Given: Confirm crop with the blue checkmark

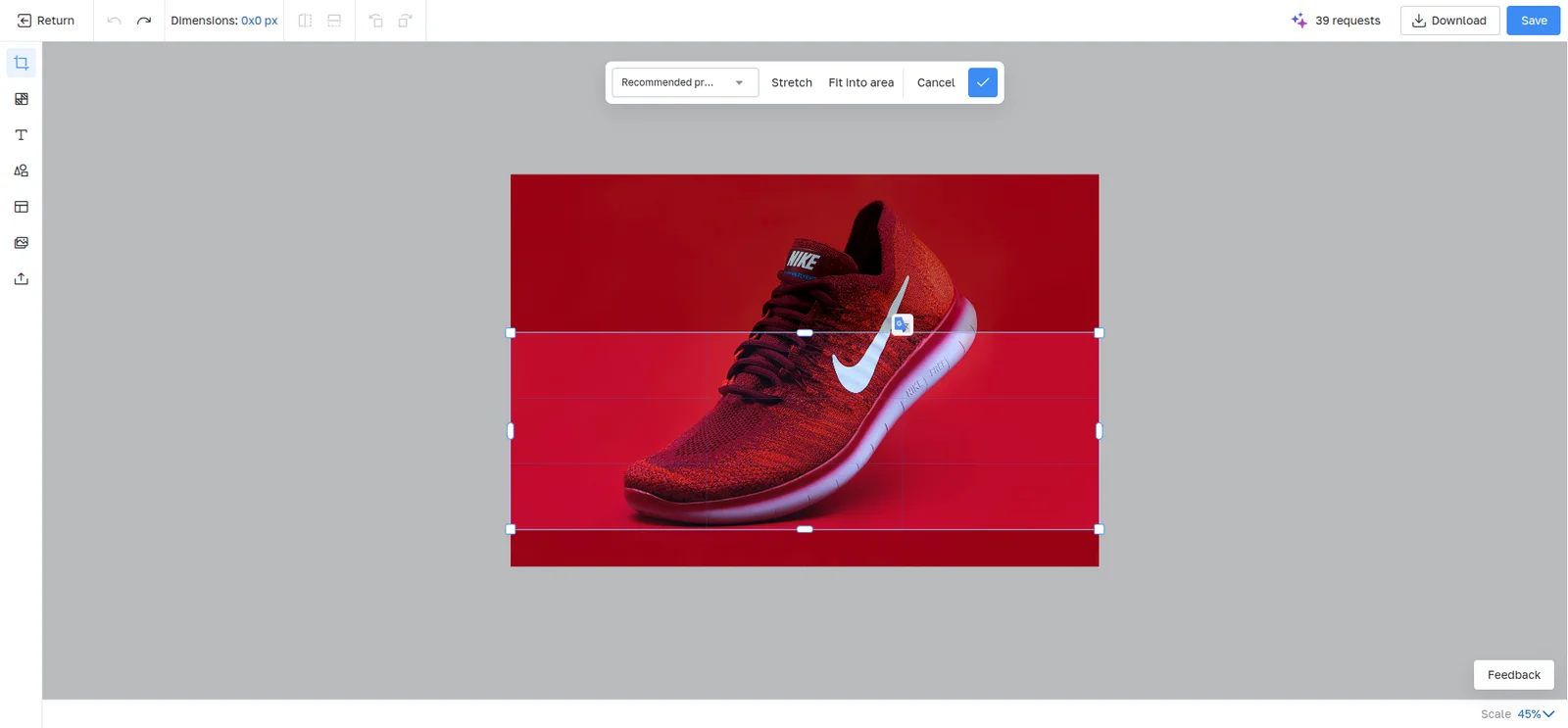Looking at the screenshot, I should point(983,82).
